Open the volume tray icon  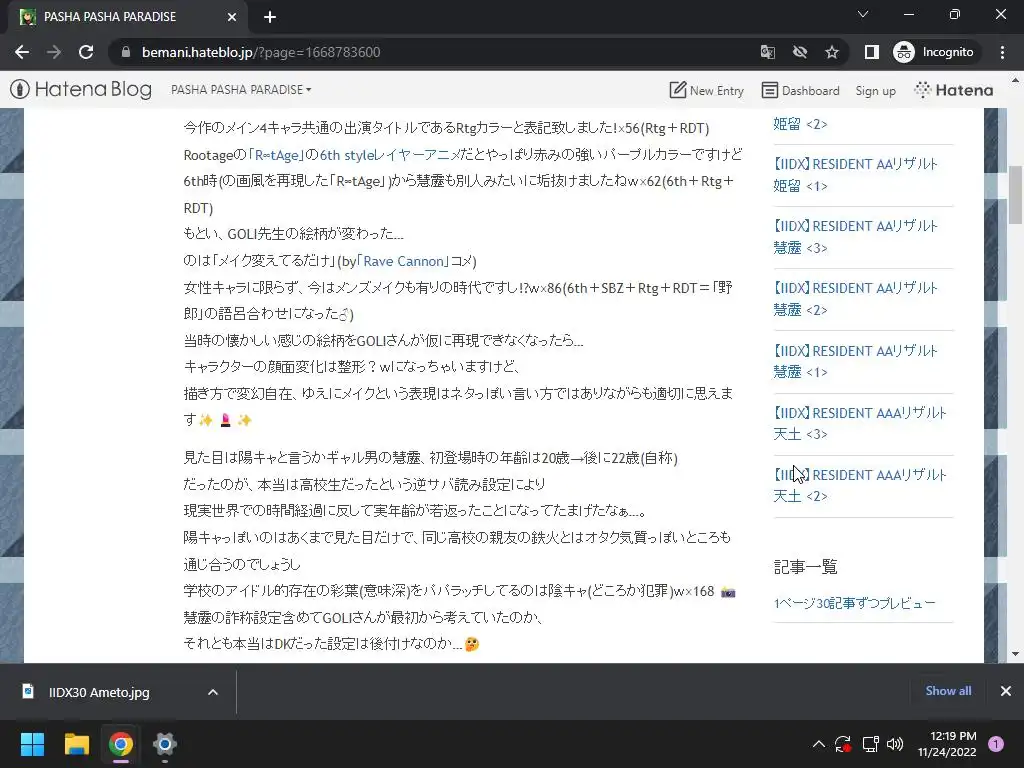895,744
